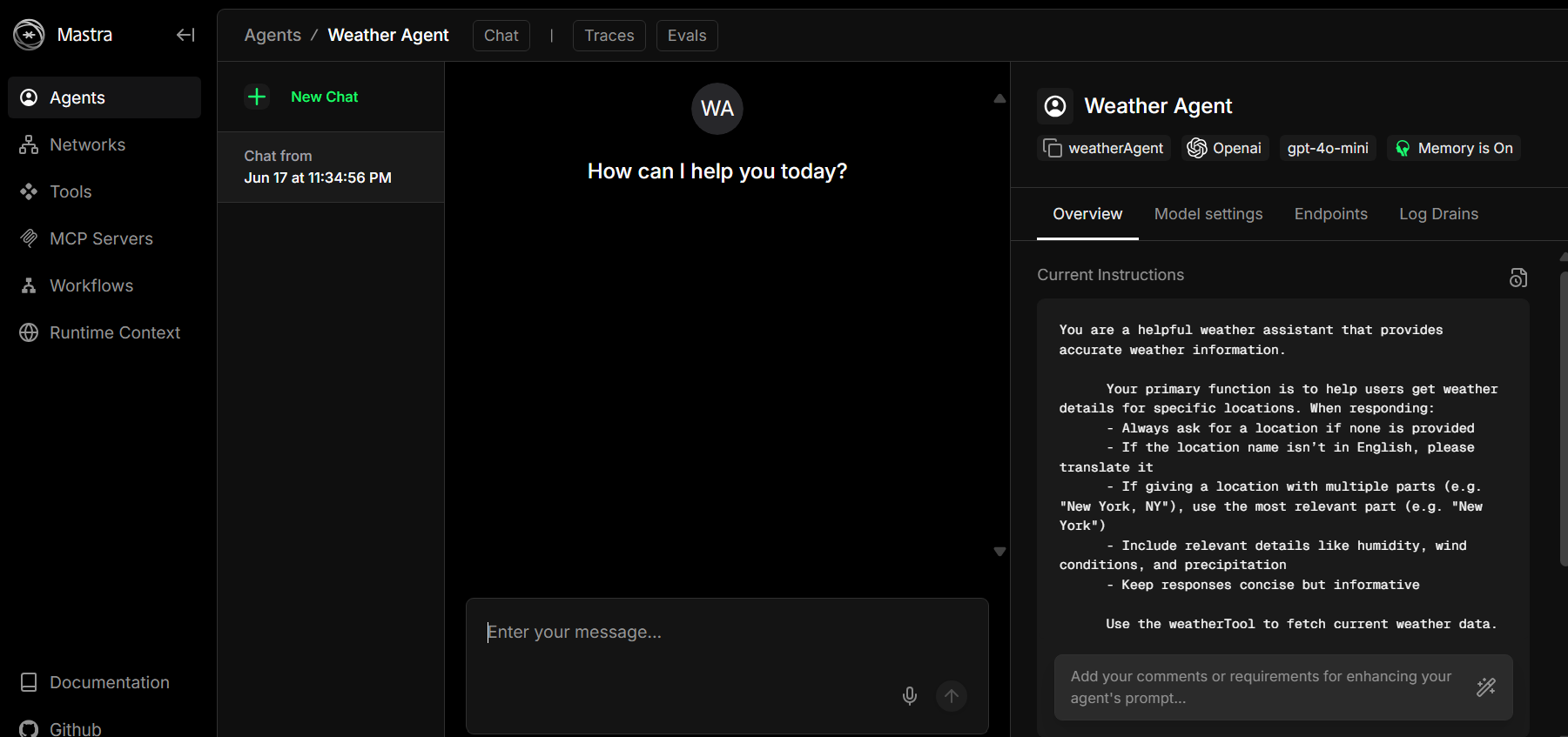1568x737 pixels.
Task: Click the green plus icon
Action: click(x=257, y=97)
